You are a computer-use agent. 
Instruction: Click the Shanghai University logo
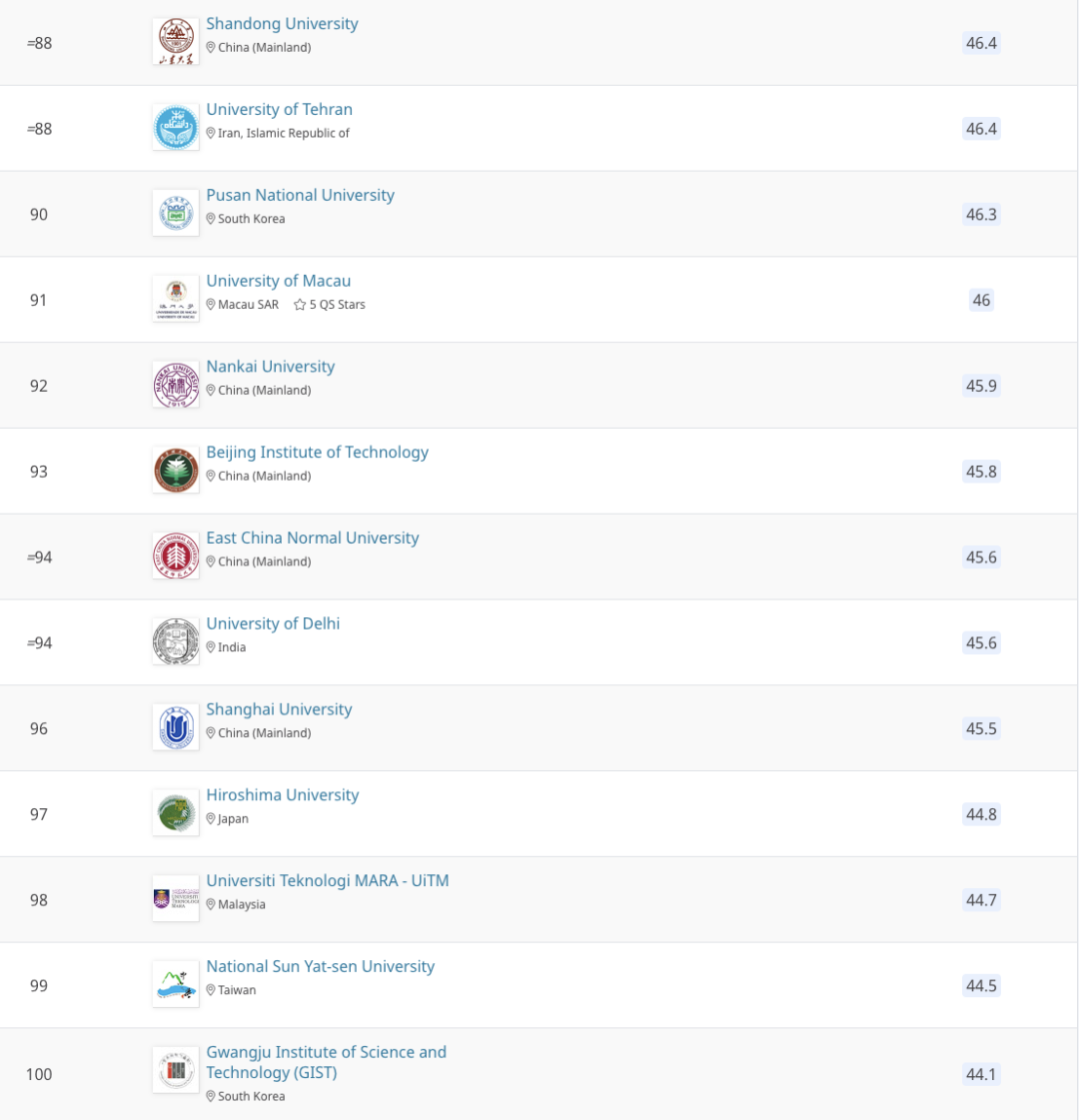176,727
